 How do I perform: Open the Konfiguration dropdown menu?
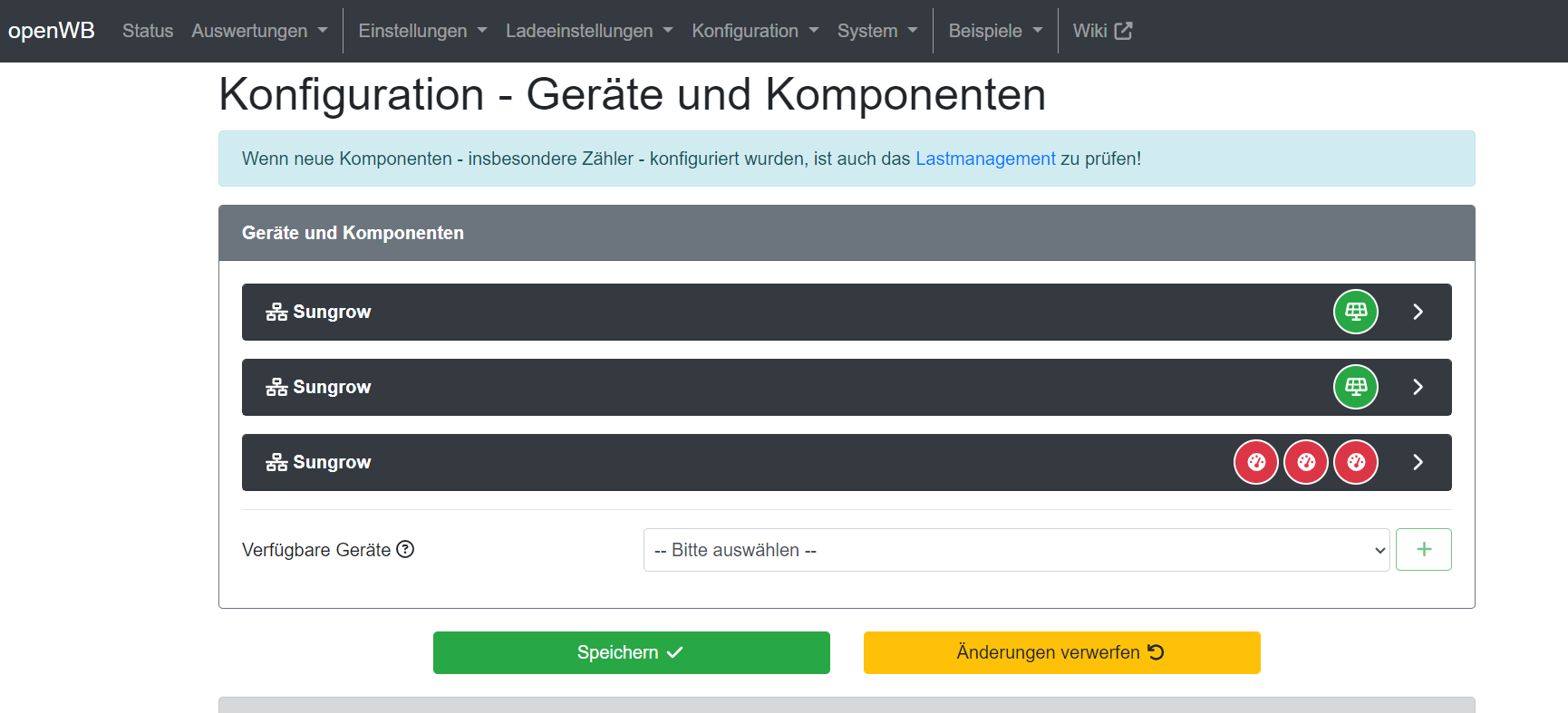pos(755,31)
